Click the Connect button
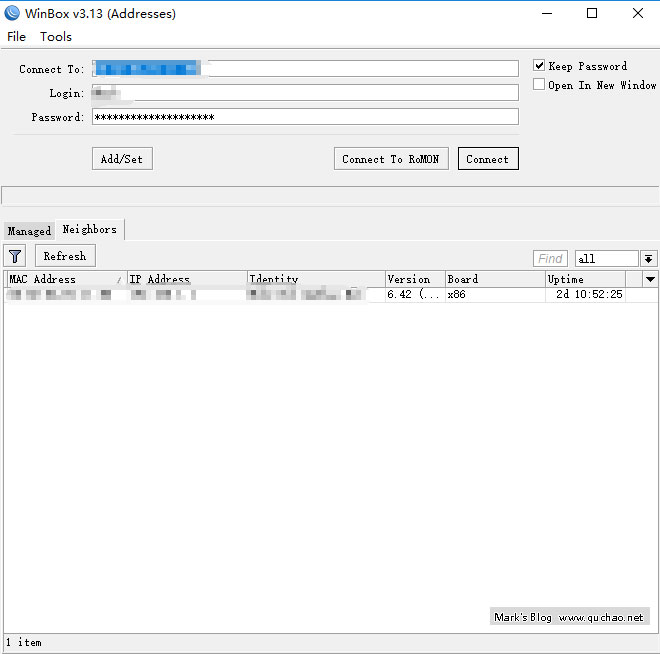The image size is (660, 654). (488, 159)
